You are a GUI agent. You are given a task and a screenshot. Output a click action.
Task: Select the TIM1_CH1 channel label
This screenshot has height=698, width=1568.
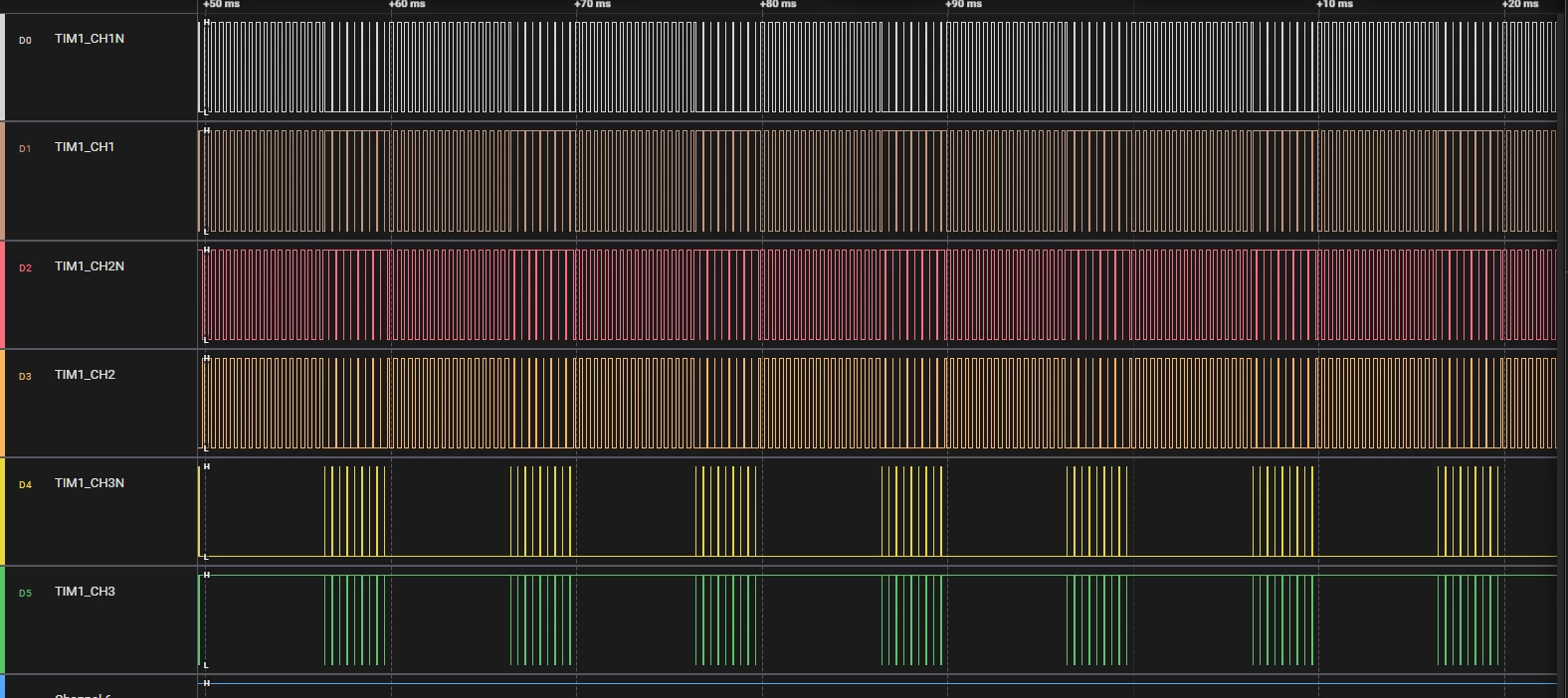(85, 147)
